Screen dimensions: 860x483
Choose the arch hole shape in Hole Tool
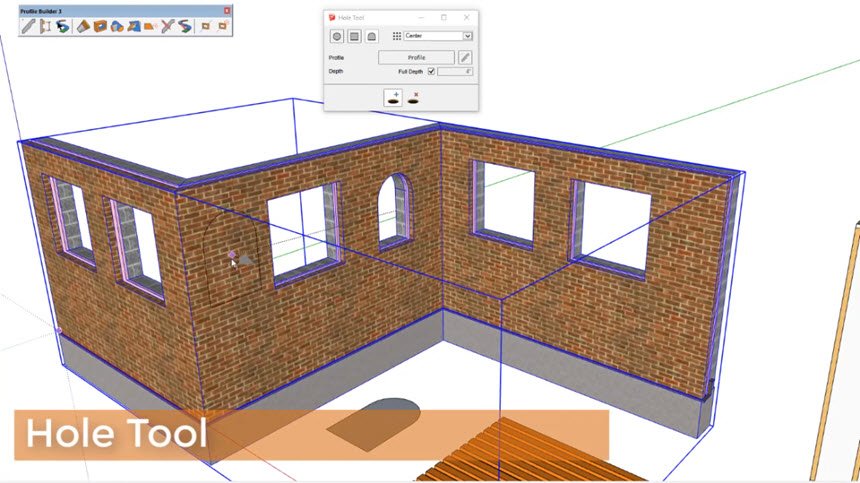[x=371, y=36]
